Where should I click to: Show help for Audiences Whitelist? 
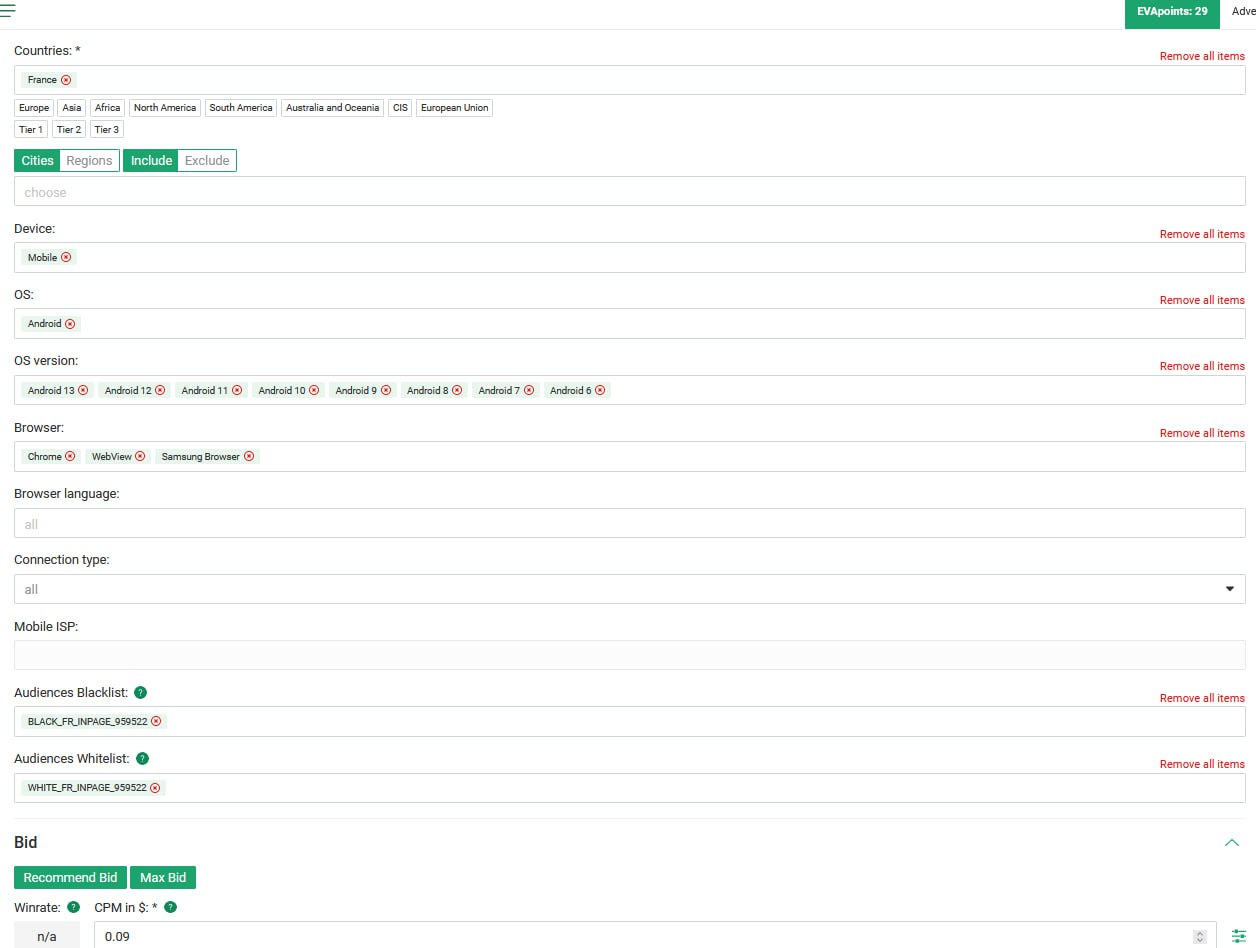point(142,758)
